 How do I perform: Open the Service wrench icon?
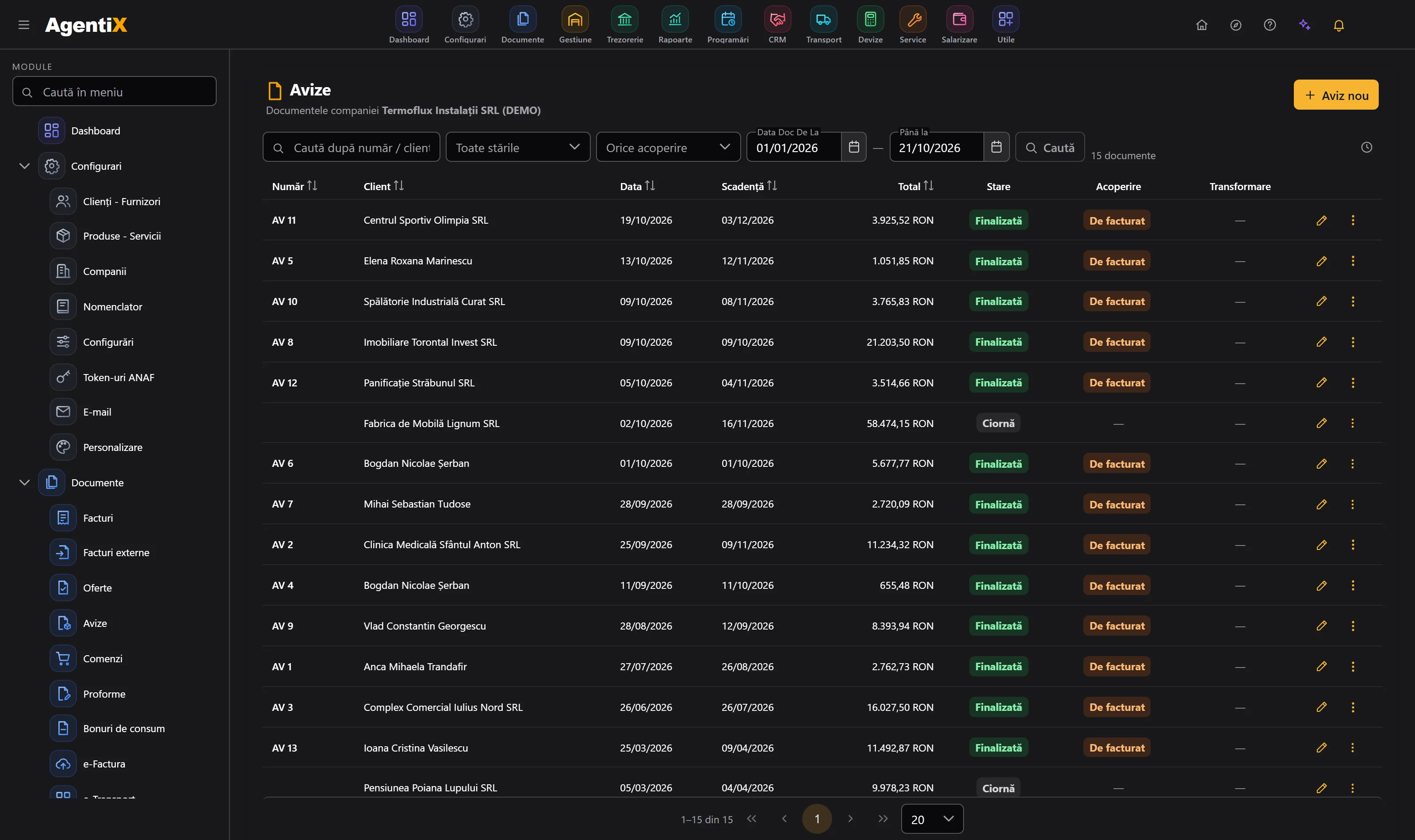(x=913, y=20)
